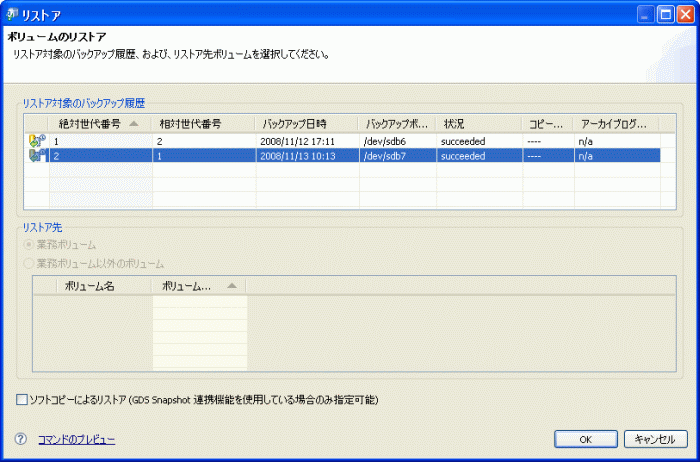
Task: Enable the ソフトコピーによるリストア checkbox
Action: coord(22,400)
